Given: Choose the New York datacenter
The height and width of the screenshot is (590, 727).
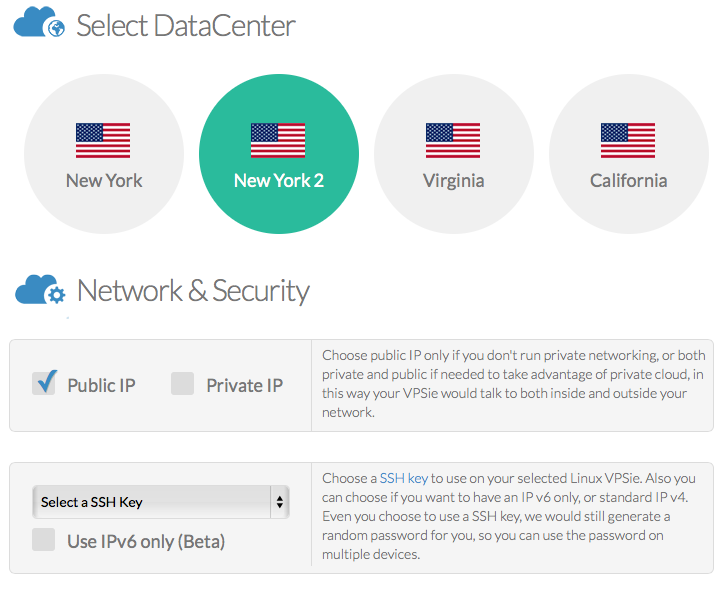Looking at the screenshot, I should tap(104, 154).
